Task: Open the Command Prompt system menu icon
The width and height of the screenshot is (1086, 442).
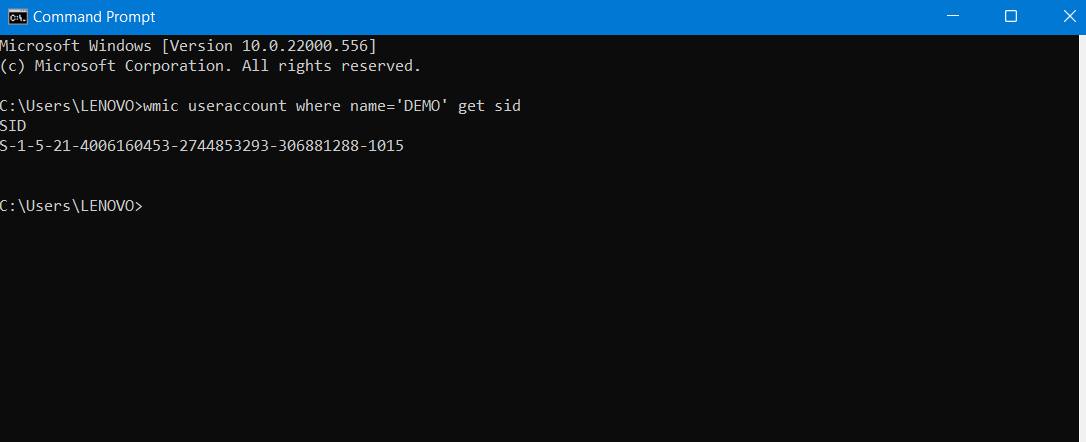Action: pyautogui.click(x=16, y=17)
